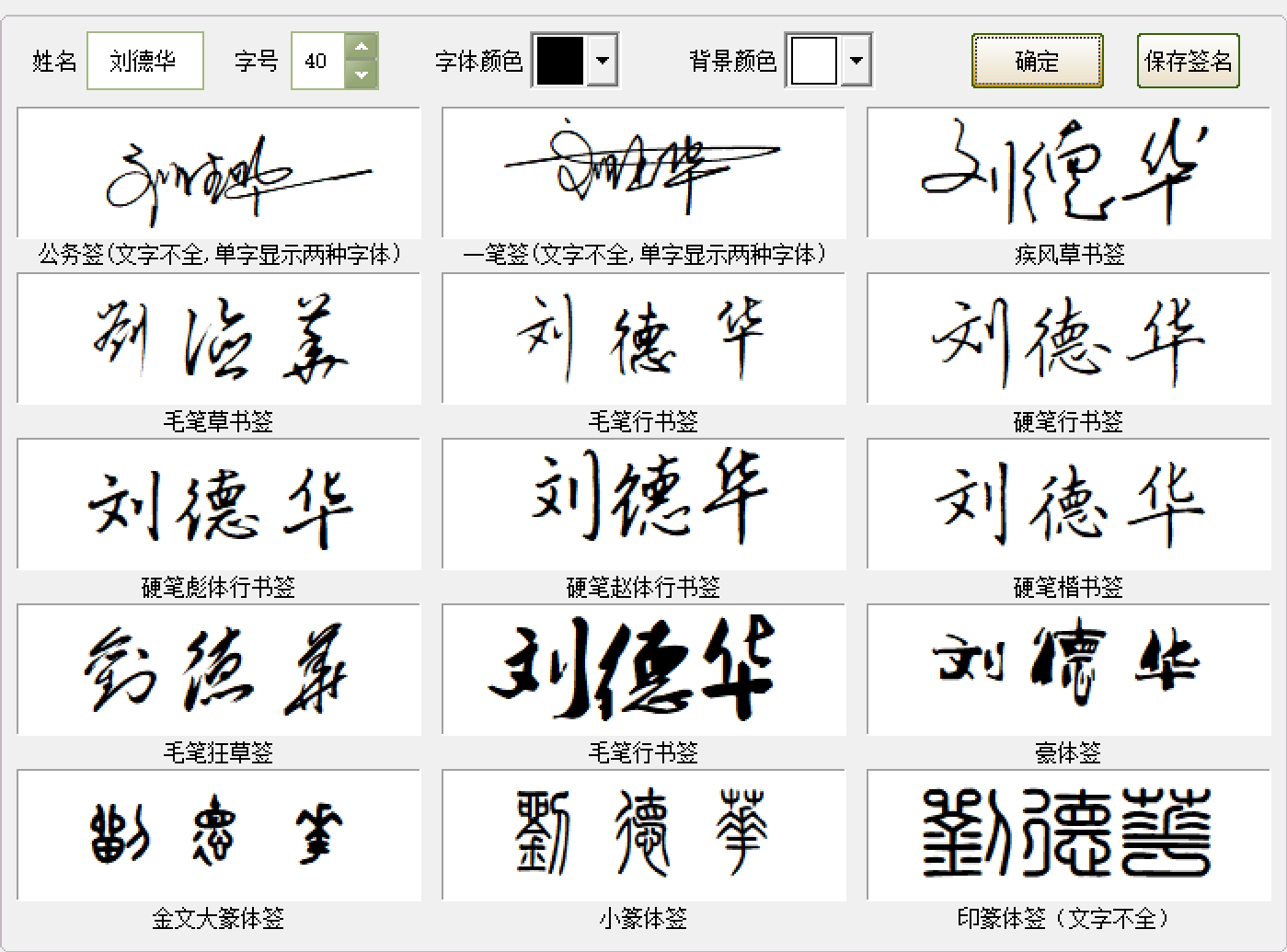Click the 硬笔行书签 caption text
The image size is (1287, 952).
[1069, 421]
